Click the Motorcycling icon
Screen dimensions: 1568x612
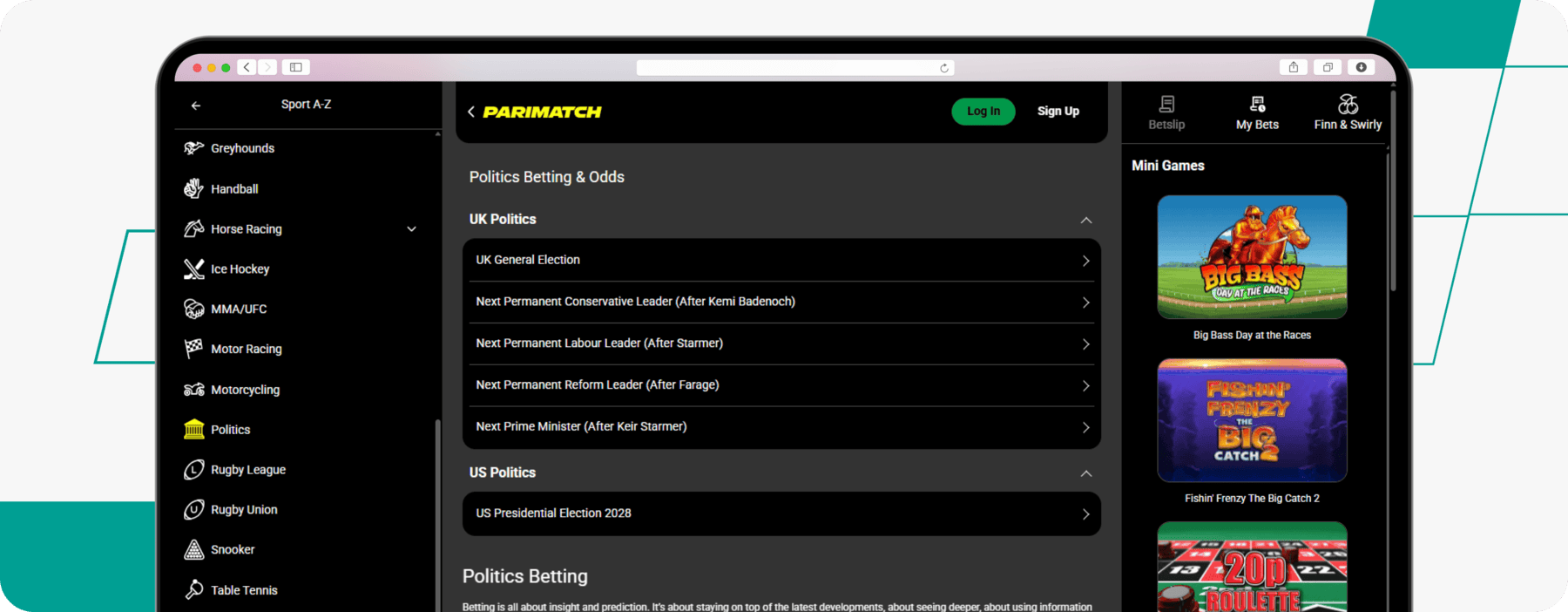pos(193,390)
